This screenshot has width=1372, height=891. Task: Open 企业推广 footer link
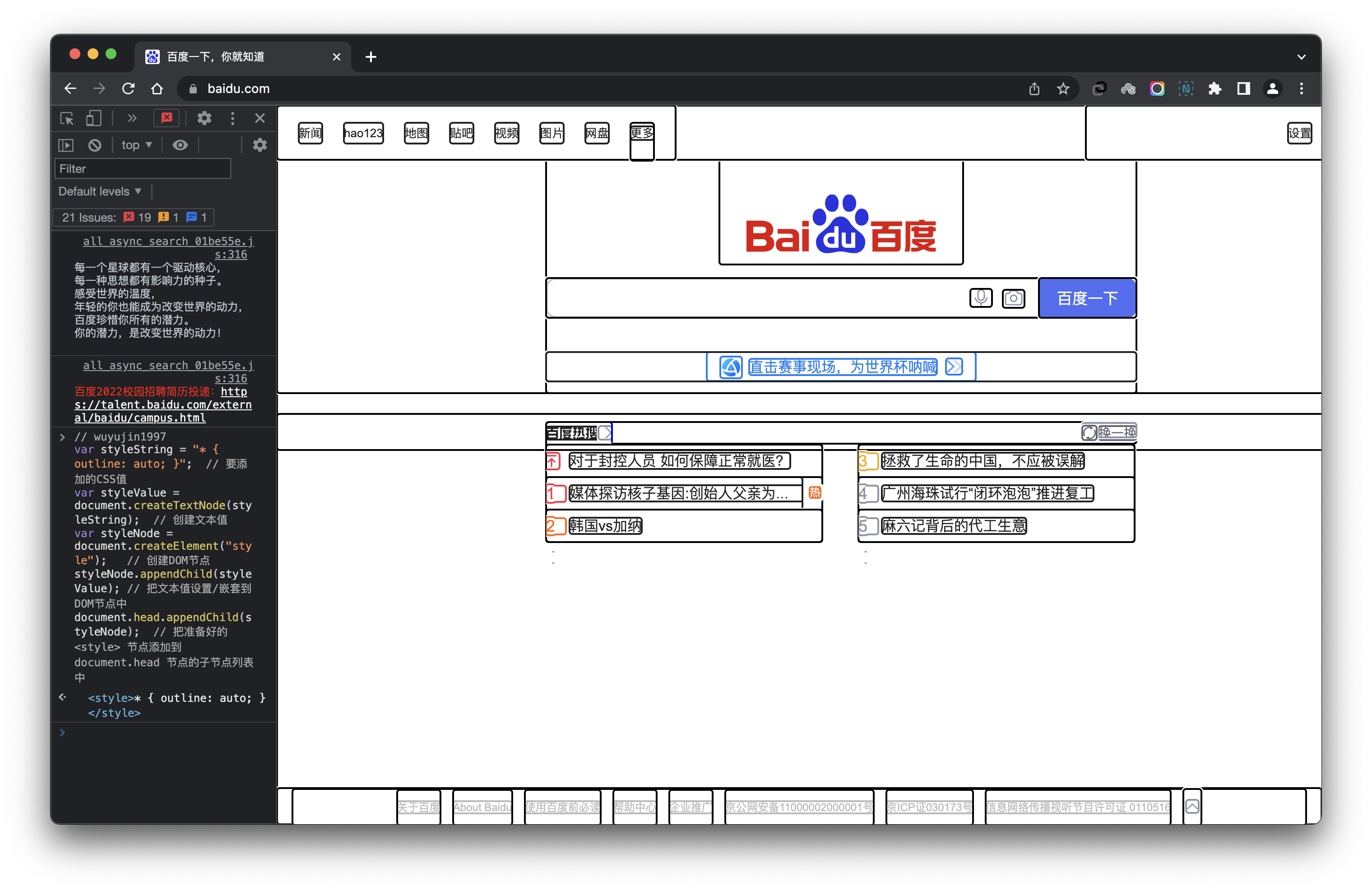click(691, 807)
